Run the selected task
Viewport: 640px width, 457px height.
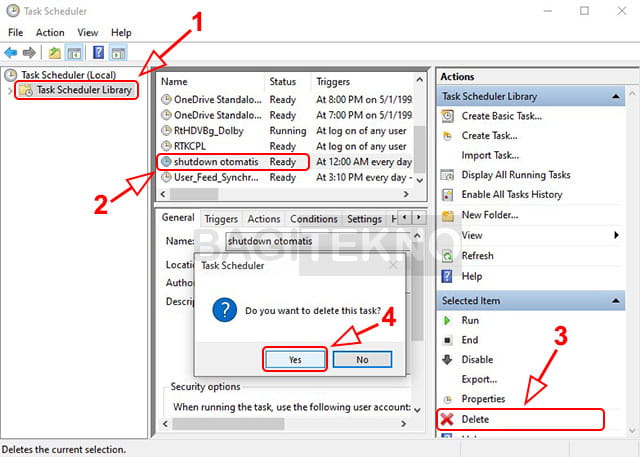pyautogui.click(x=470, y=320)
